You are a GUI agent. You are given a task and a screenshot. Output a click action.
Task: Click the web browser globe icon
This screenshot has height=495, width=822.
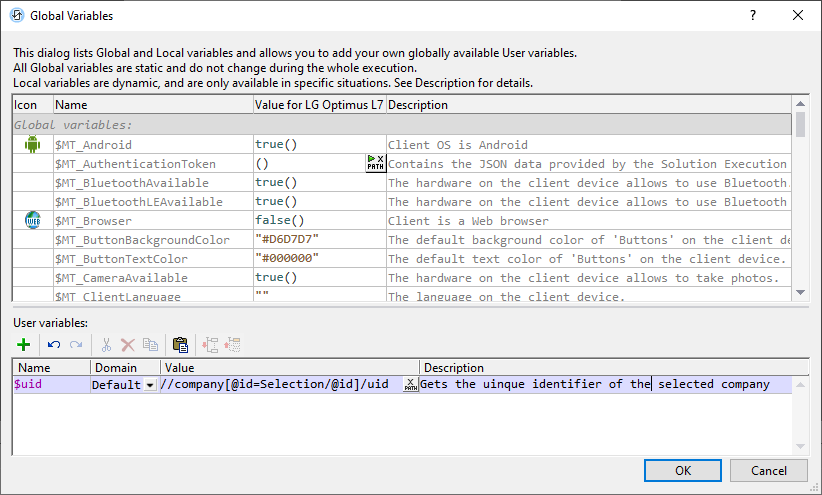pos(32,221)
